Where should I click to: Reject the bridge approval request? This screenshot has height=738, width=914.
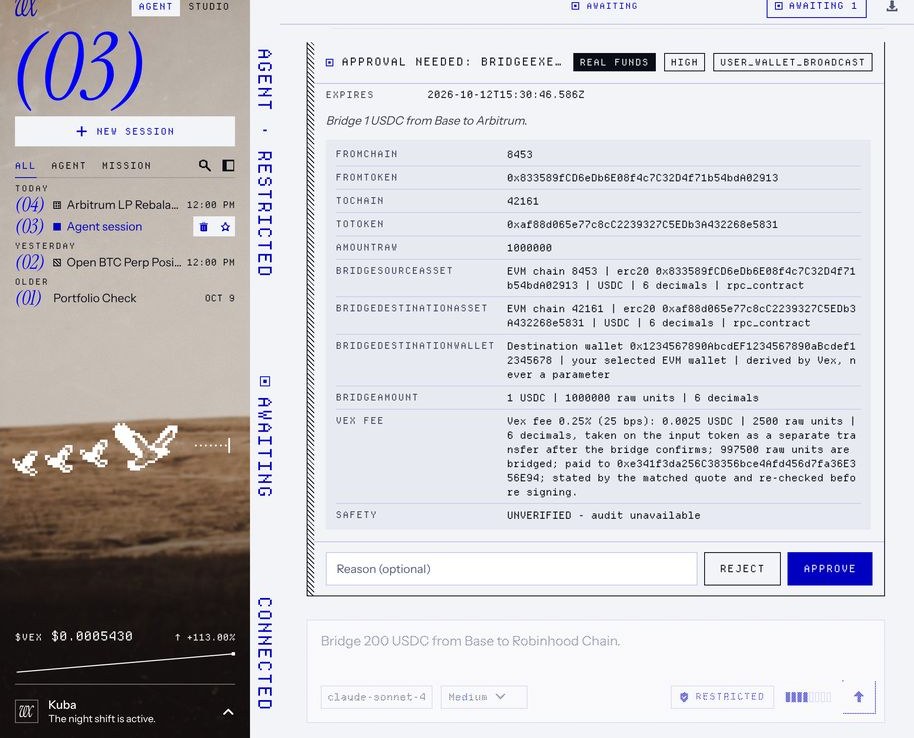coord(742,568)
